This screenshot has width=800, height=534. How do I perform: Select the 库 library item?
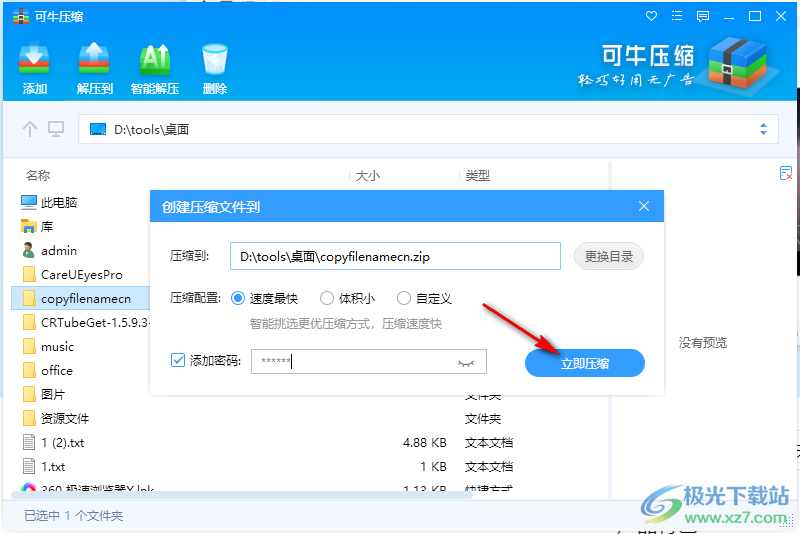[37, 226]
